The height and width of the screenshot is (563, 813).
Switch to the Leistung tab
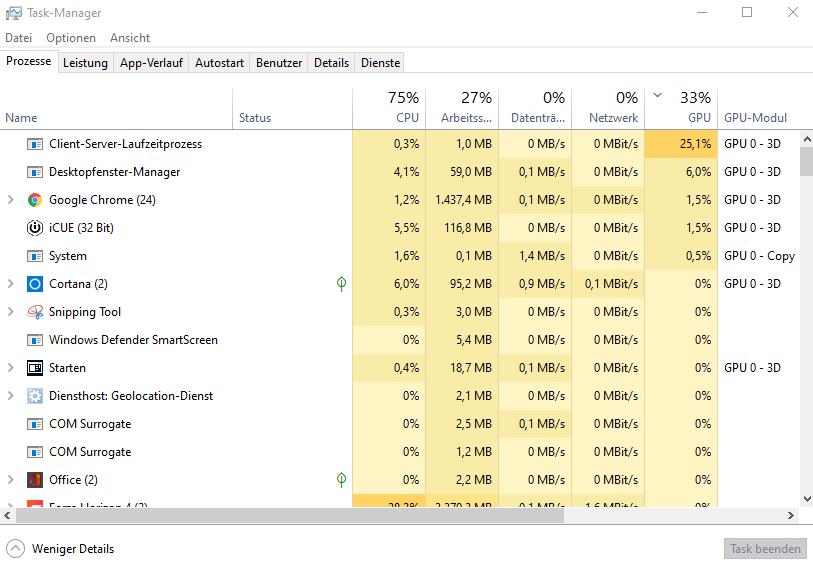pyautogui.click(x=86, y=63)
